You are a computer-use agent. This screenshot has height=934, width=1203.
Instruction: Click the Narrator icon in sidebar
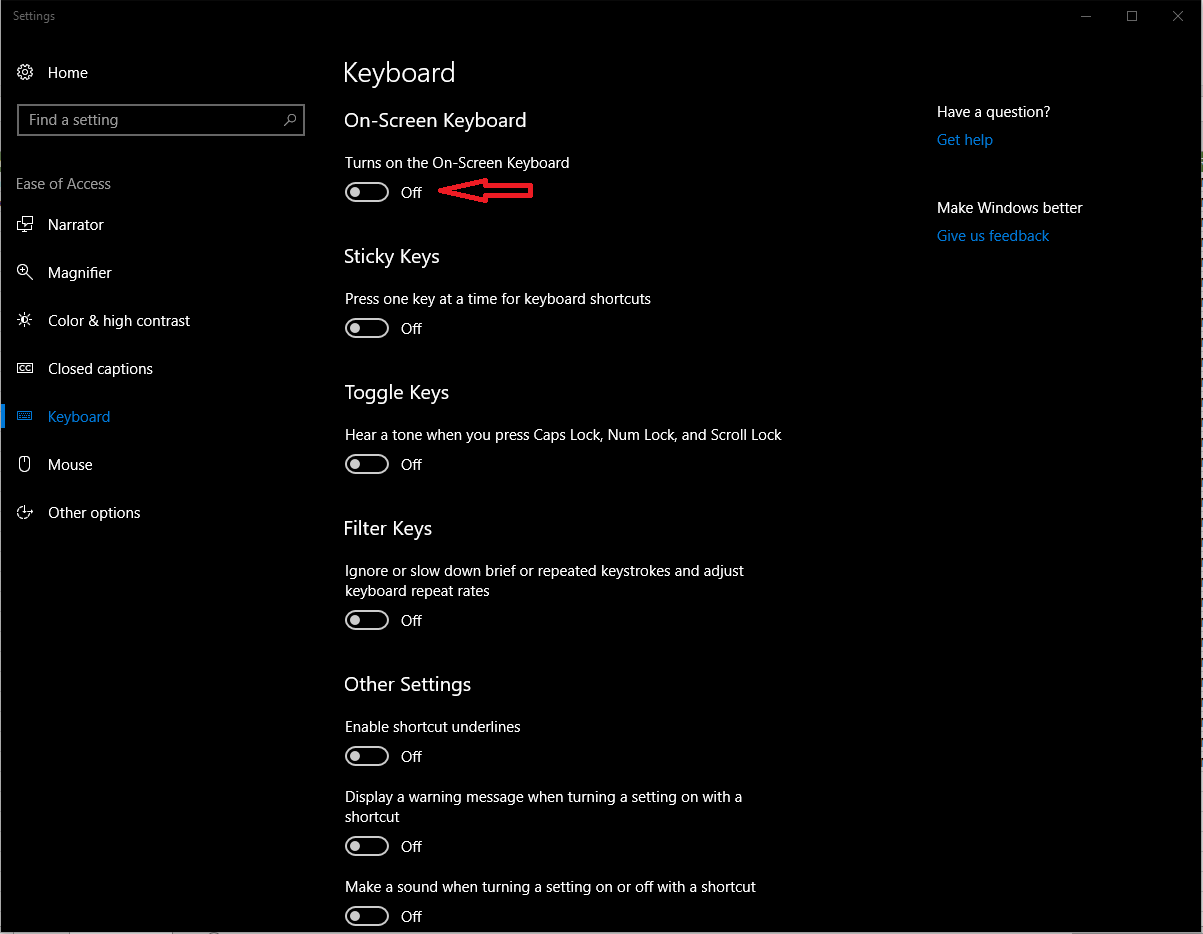pos(26,225)
